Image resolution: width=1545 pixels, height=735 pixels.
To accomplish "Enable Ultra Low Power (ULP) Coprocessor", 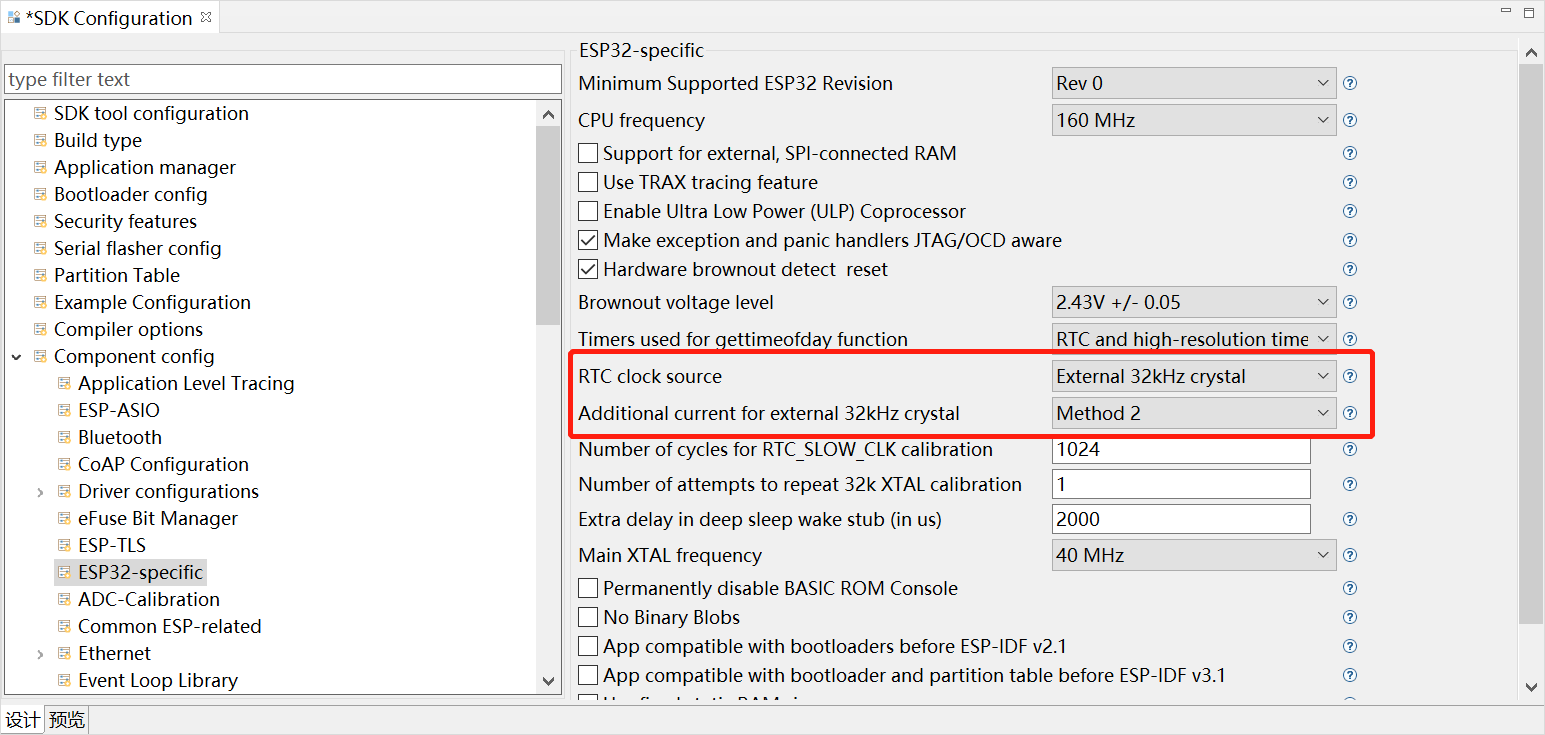I will [588, 211].
